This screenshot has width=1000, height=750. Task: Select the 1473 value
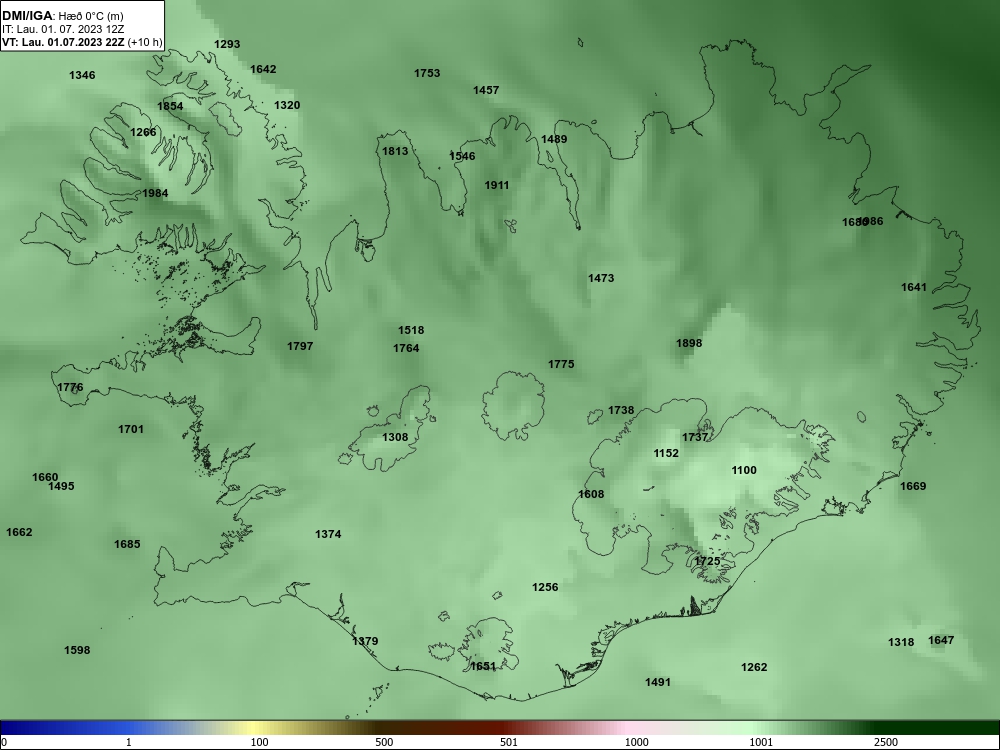tap(601, 278)
